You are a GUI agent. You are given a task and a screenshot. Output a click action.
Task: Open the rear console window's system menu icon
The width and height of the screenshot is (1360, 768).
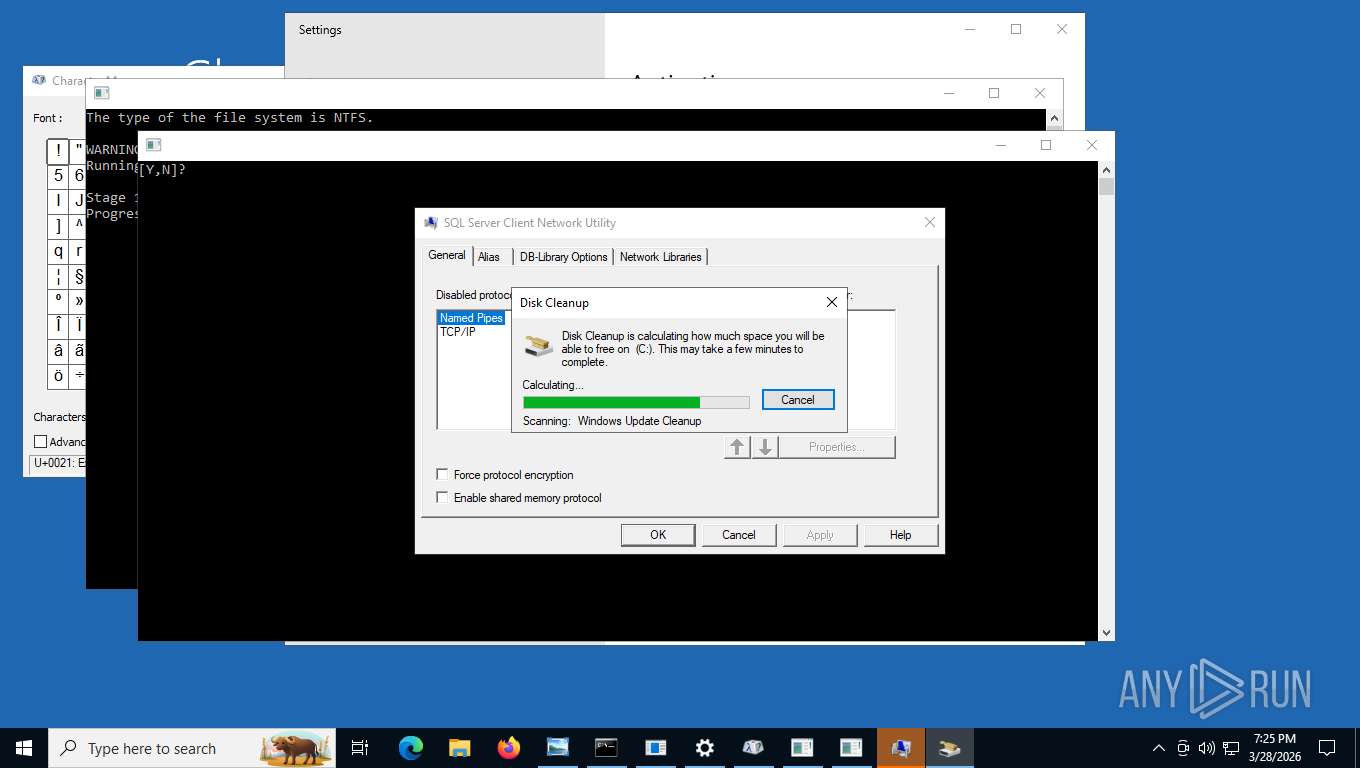point(101,93)
